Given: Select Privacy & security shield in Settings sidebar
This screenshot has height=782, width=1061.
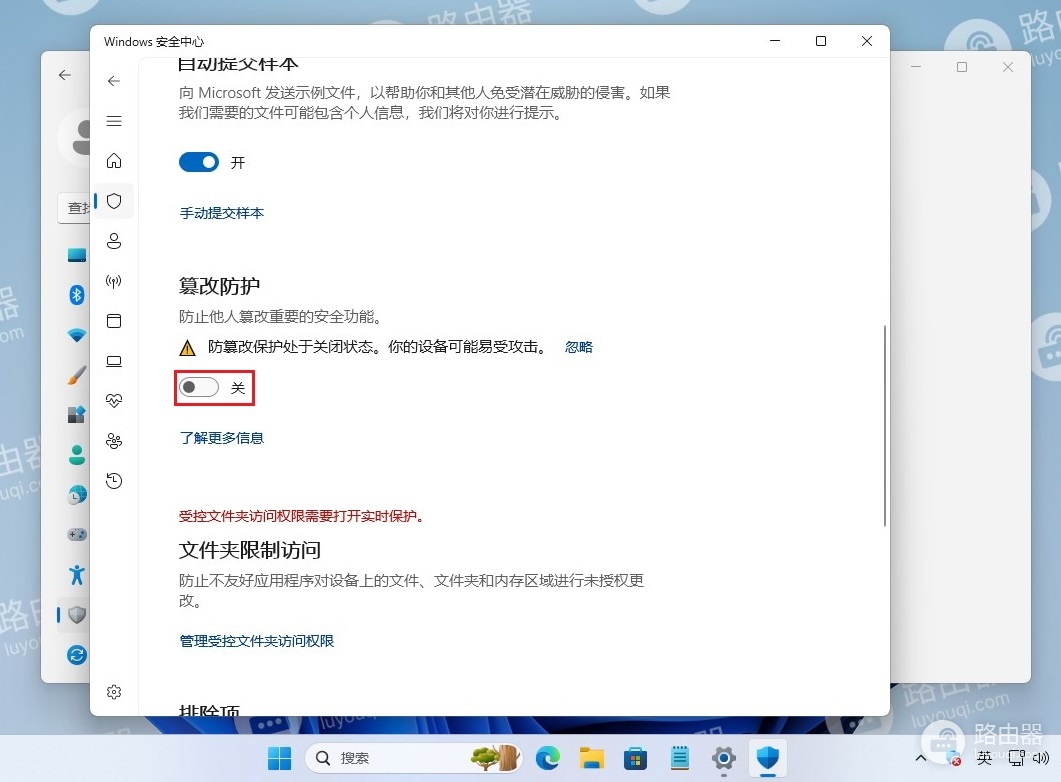Looking at the screenshot, I should click(x=76, y=614).
